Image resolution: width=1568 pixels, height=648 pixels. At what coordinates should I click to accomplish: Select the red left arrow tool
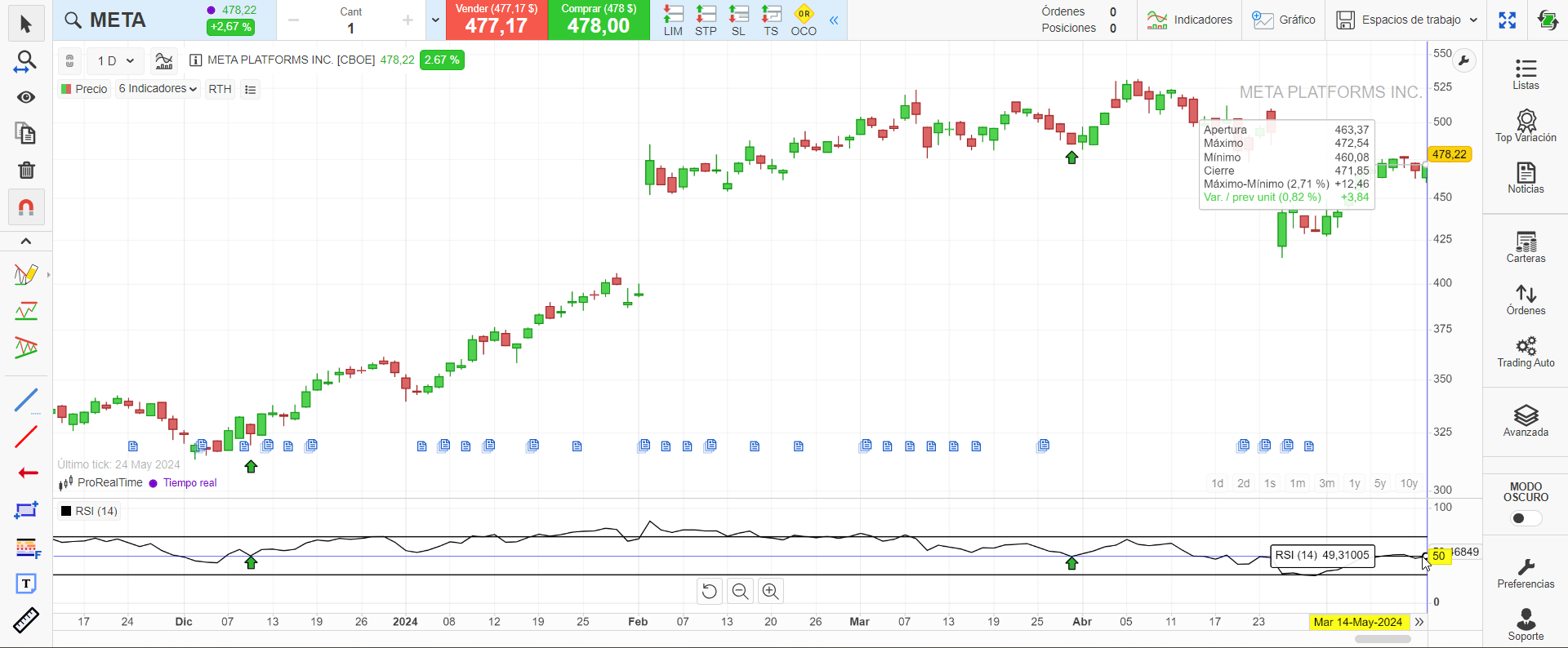tap(27, 473)
